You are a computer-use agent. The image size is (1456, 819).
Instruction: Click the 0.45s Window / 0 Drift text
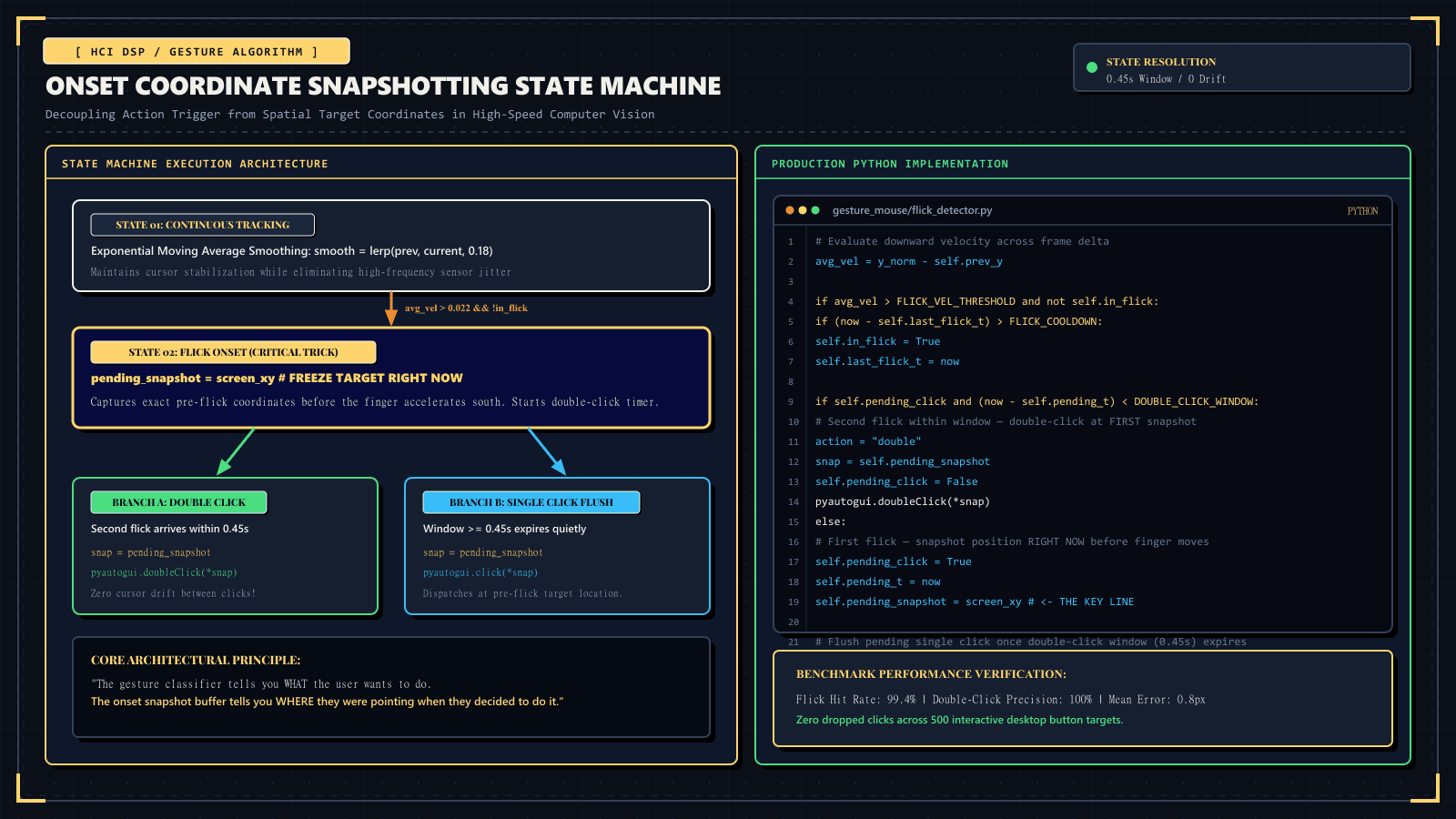point(1166,79)
